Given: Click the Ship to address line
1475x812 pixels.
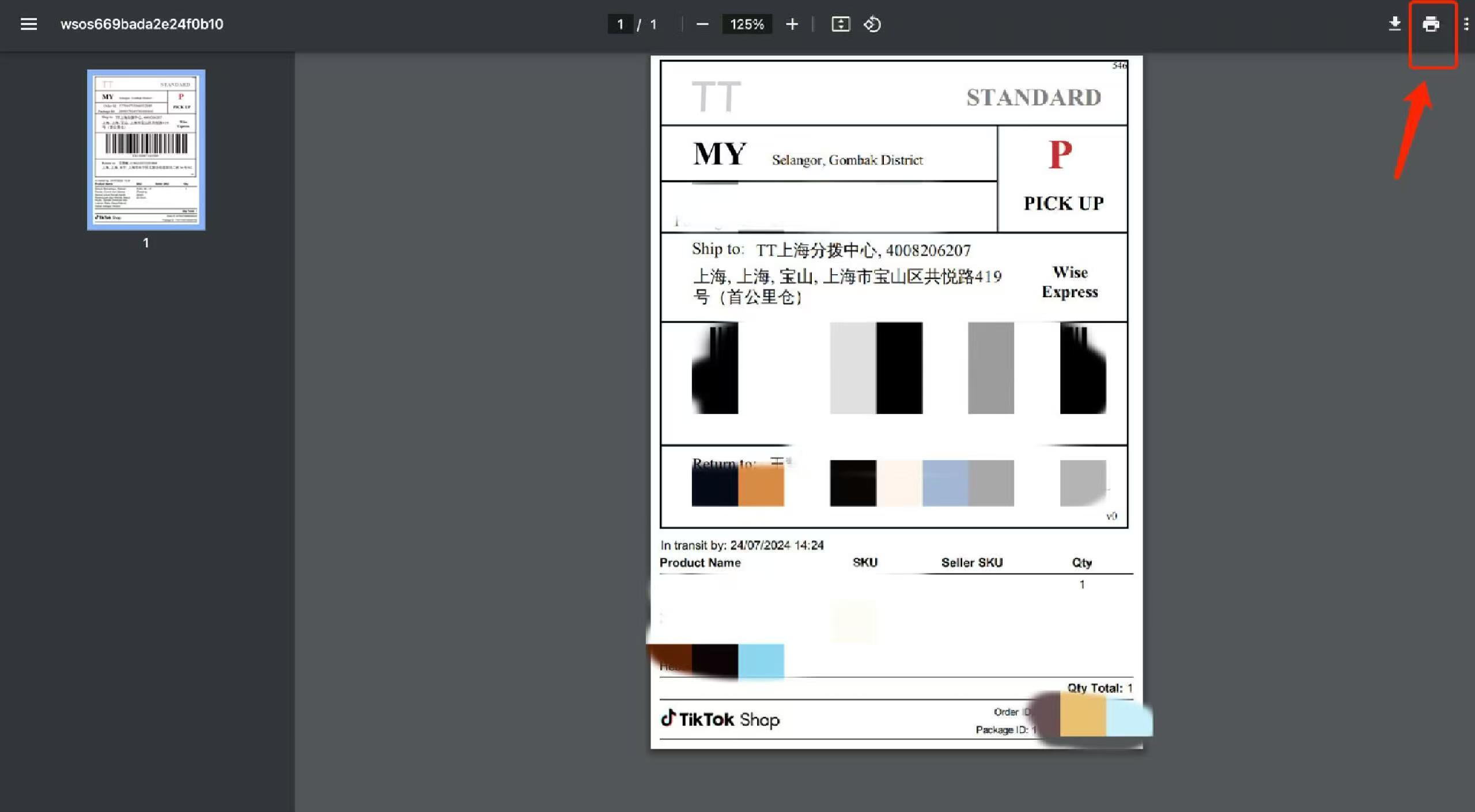Looking at the screenshot, I should [x=831, y=250].
